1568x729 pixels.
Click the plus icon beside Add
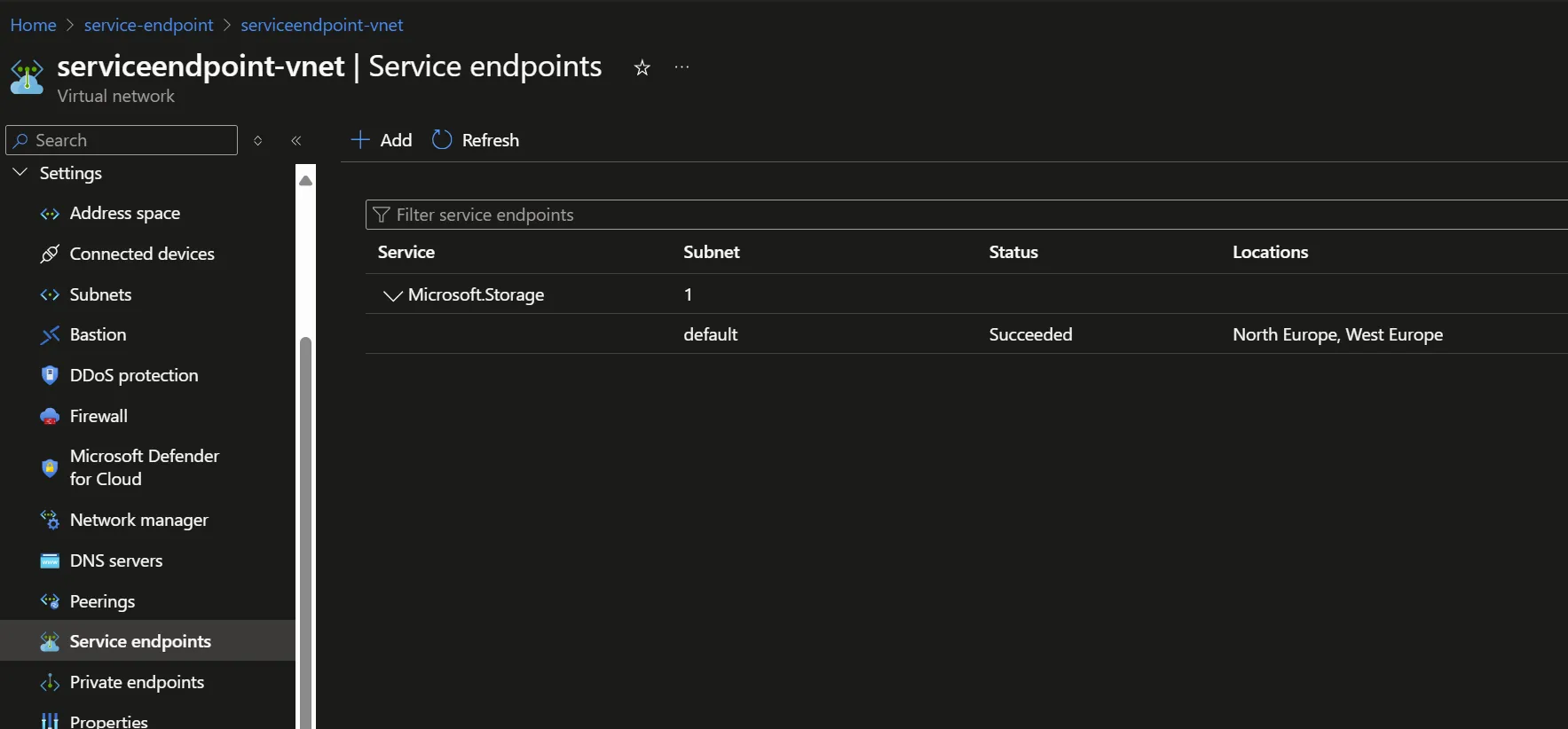click(360, 140)
